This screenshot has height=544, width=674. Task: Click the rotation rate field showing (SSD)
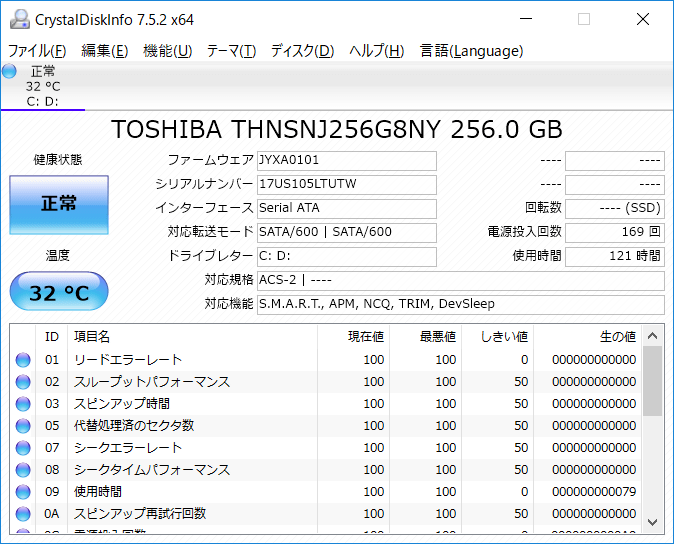point(615,209)
